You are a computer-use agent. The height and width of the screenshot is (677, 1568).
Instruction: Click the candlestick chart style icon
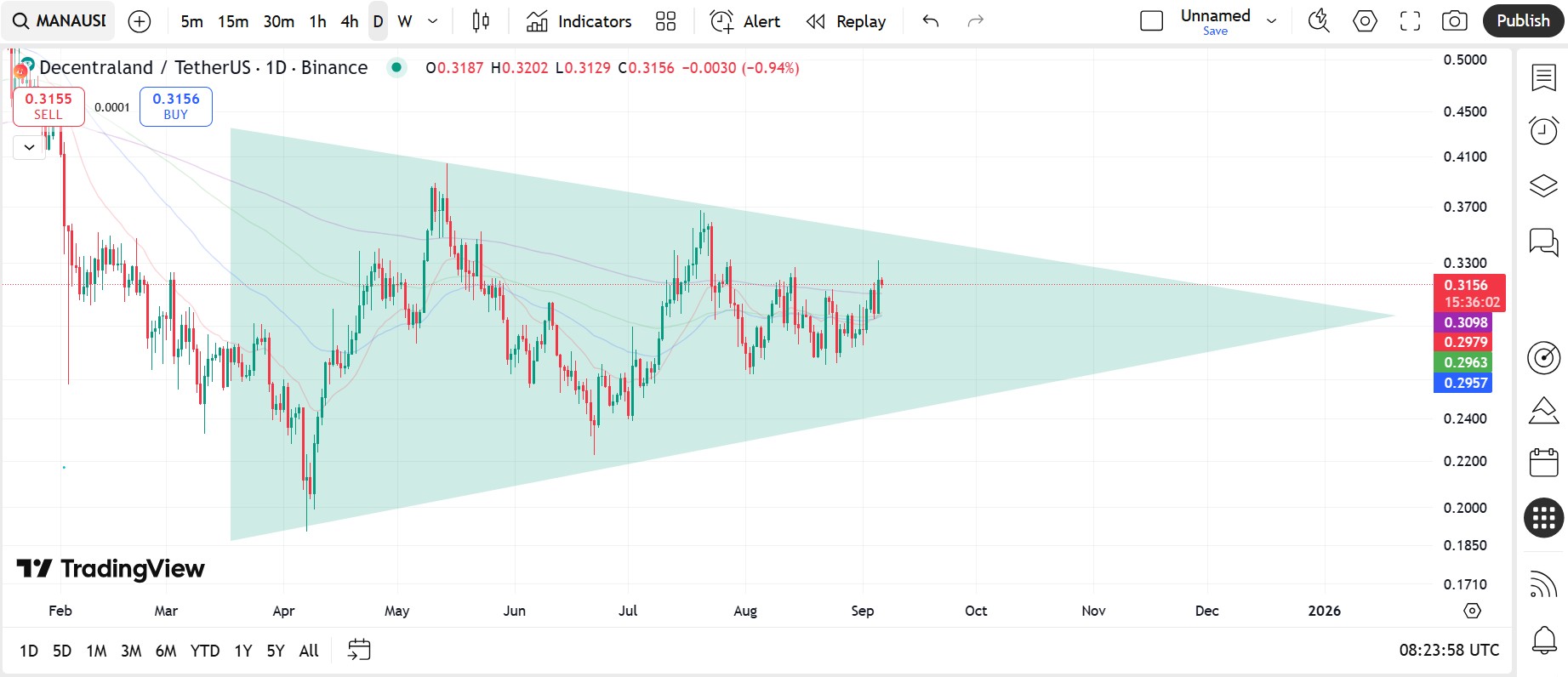(481, 21)
